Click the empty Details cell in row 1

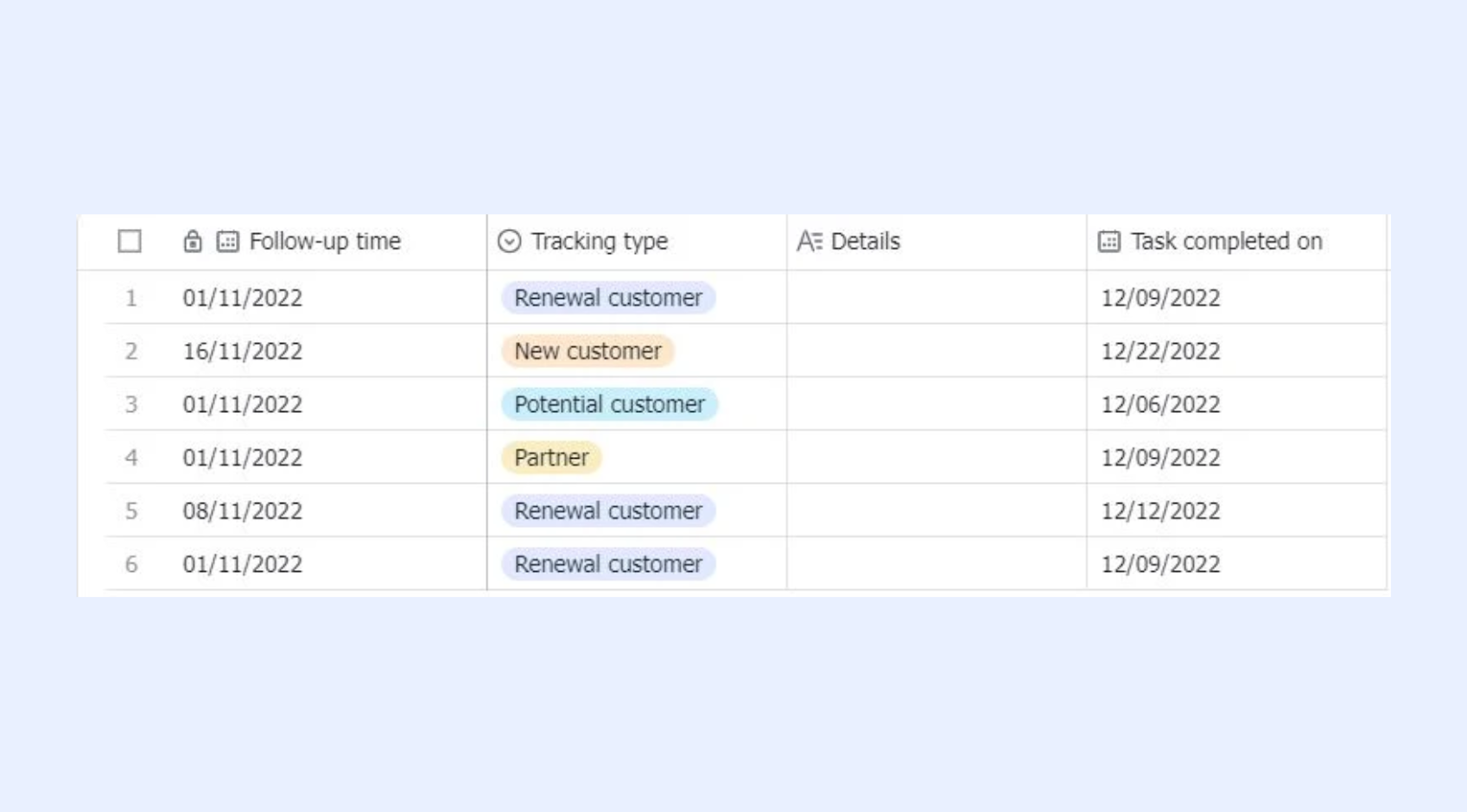click(x=937, y=298)
